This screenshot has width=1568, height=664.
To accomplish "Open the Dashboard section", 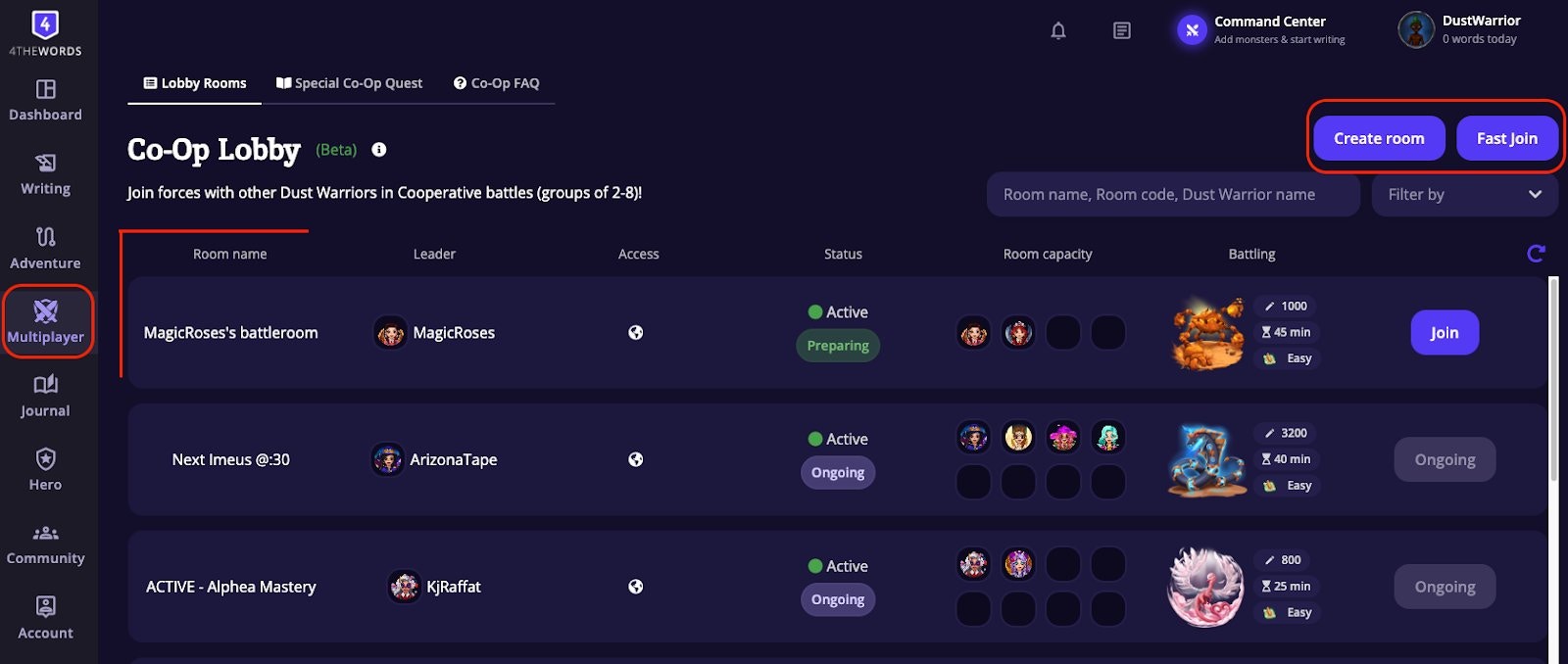I will click(45, 101).
